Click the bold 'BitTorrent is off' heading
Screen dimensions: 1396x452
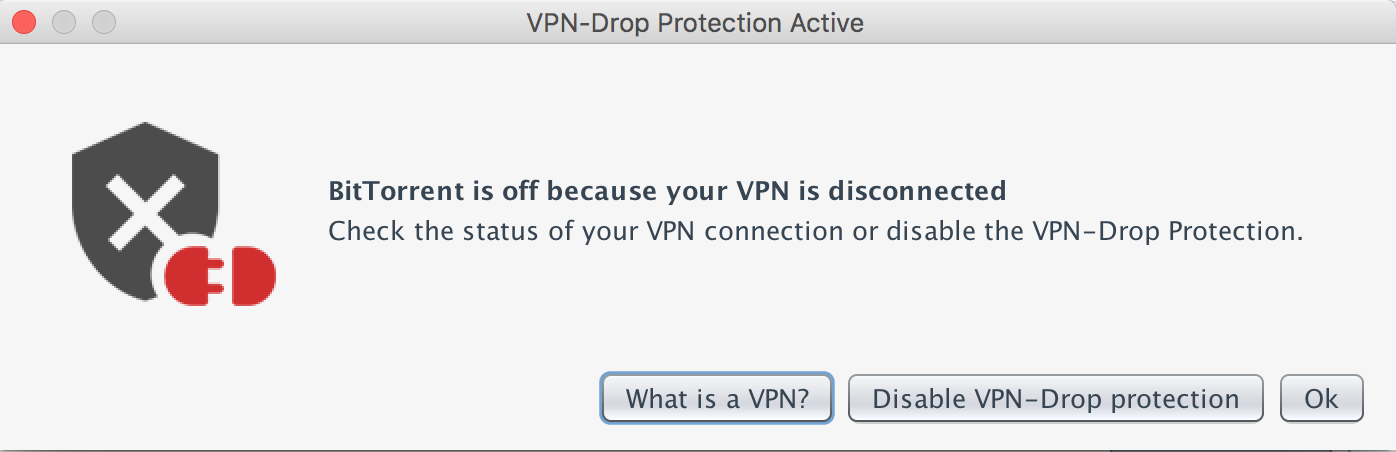[666, 190]
